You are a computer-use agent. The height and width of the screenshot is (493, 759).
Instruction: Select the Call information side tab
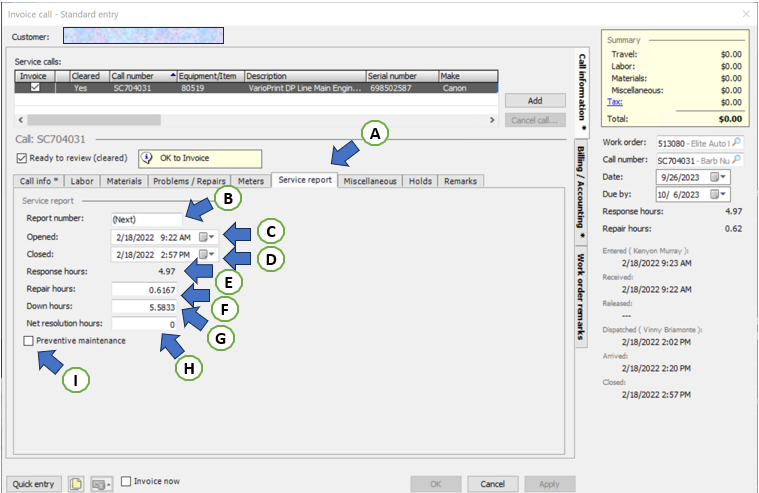pos(582,92)
